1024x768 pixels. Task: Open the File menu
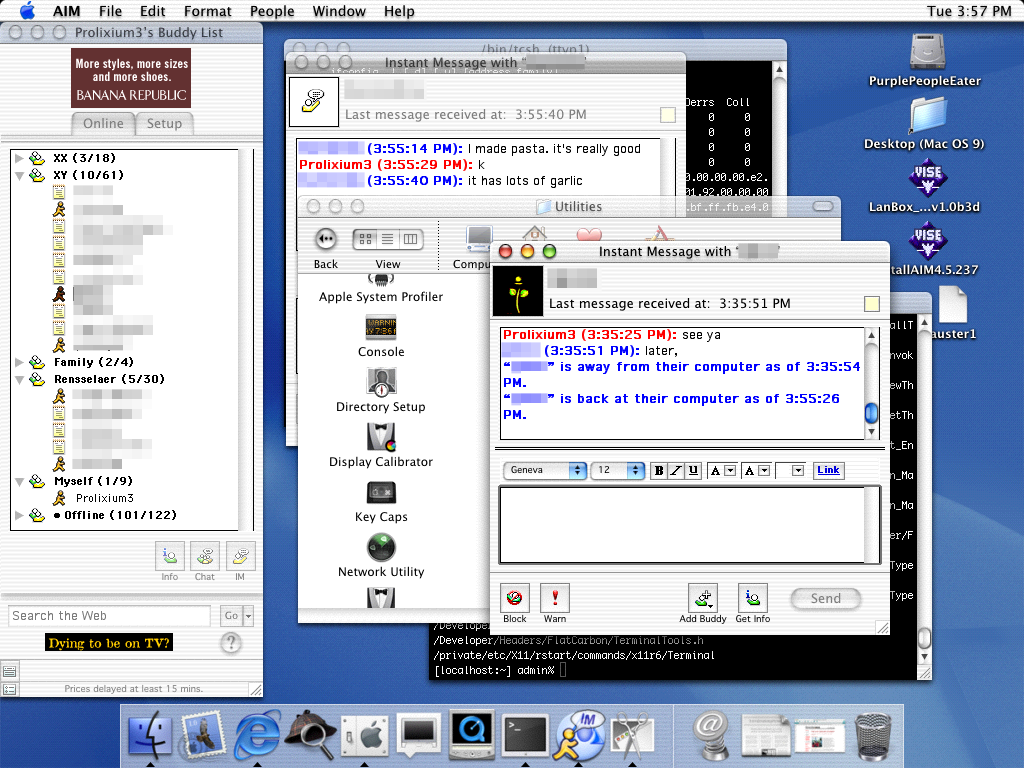pos(110,11)
